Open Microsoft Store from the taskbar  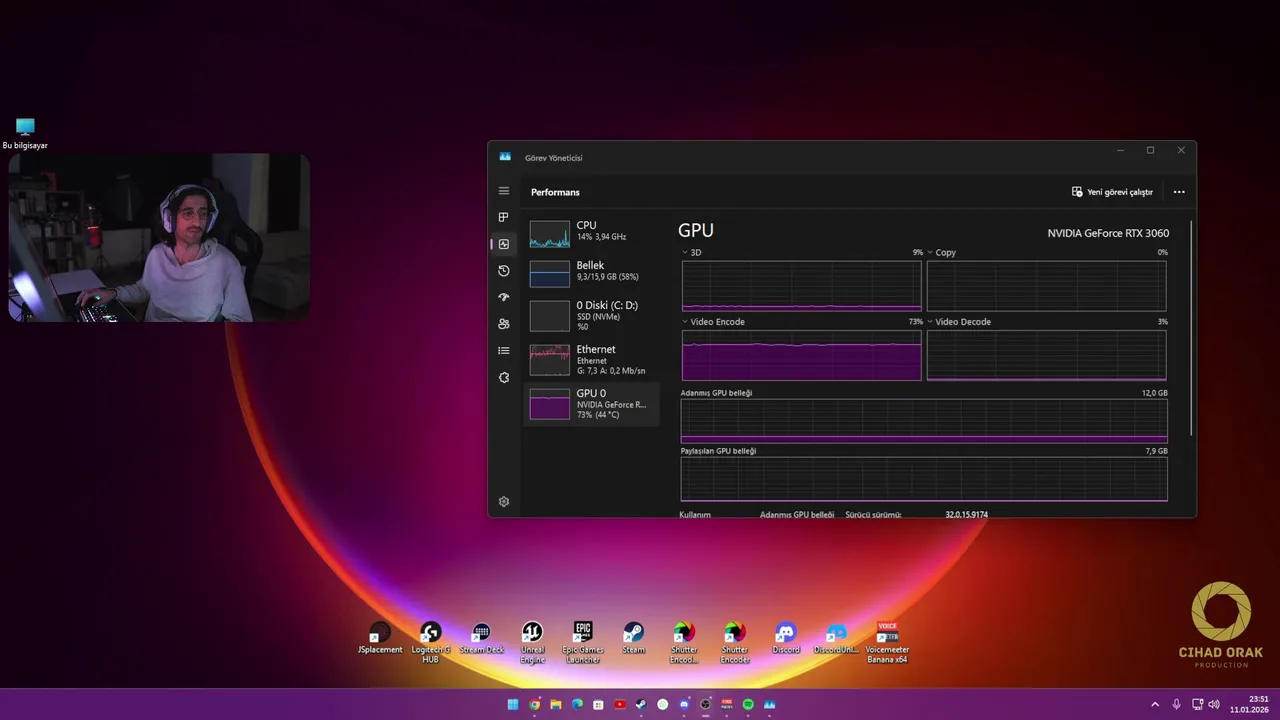tap(598, 704)
